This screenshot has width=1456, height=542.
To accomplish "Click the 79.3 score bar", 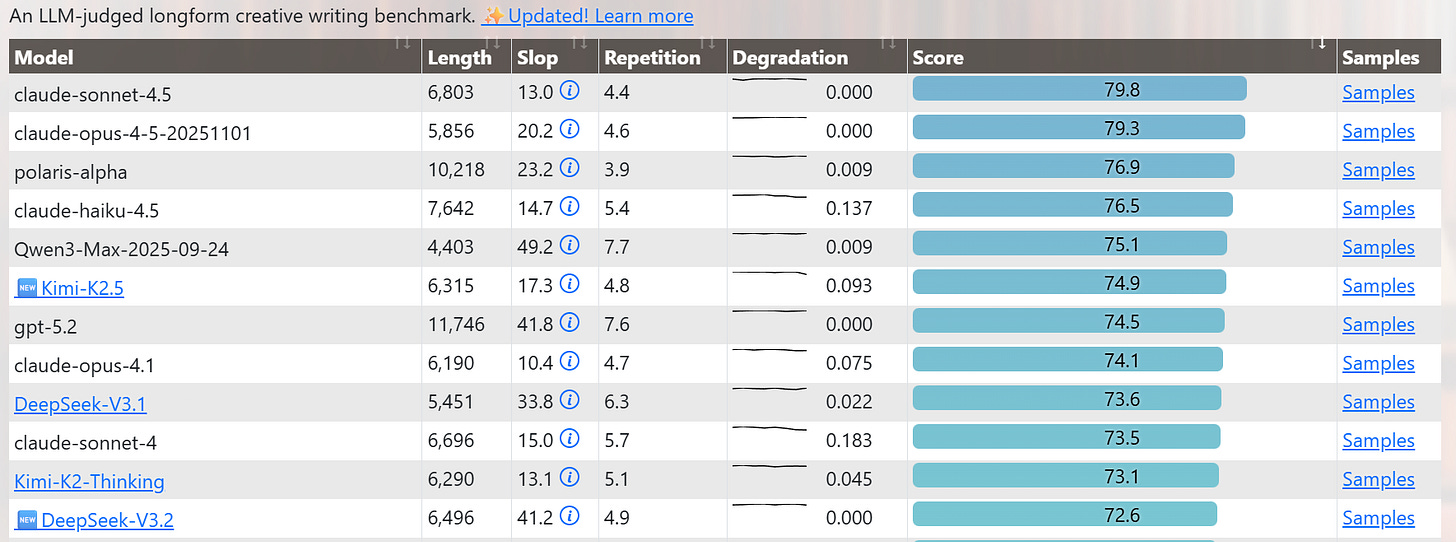I will point(1079,127).
